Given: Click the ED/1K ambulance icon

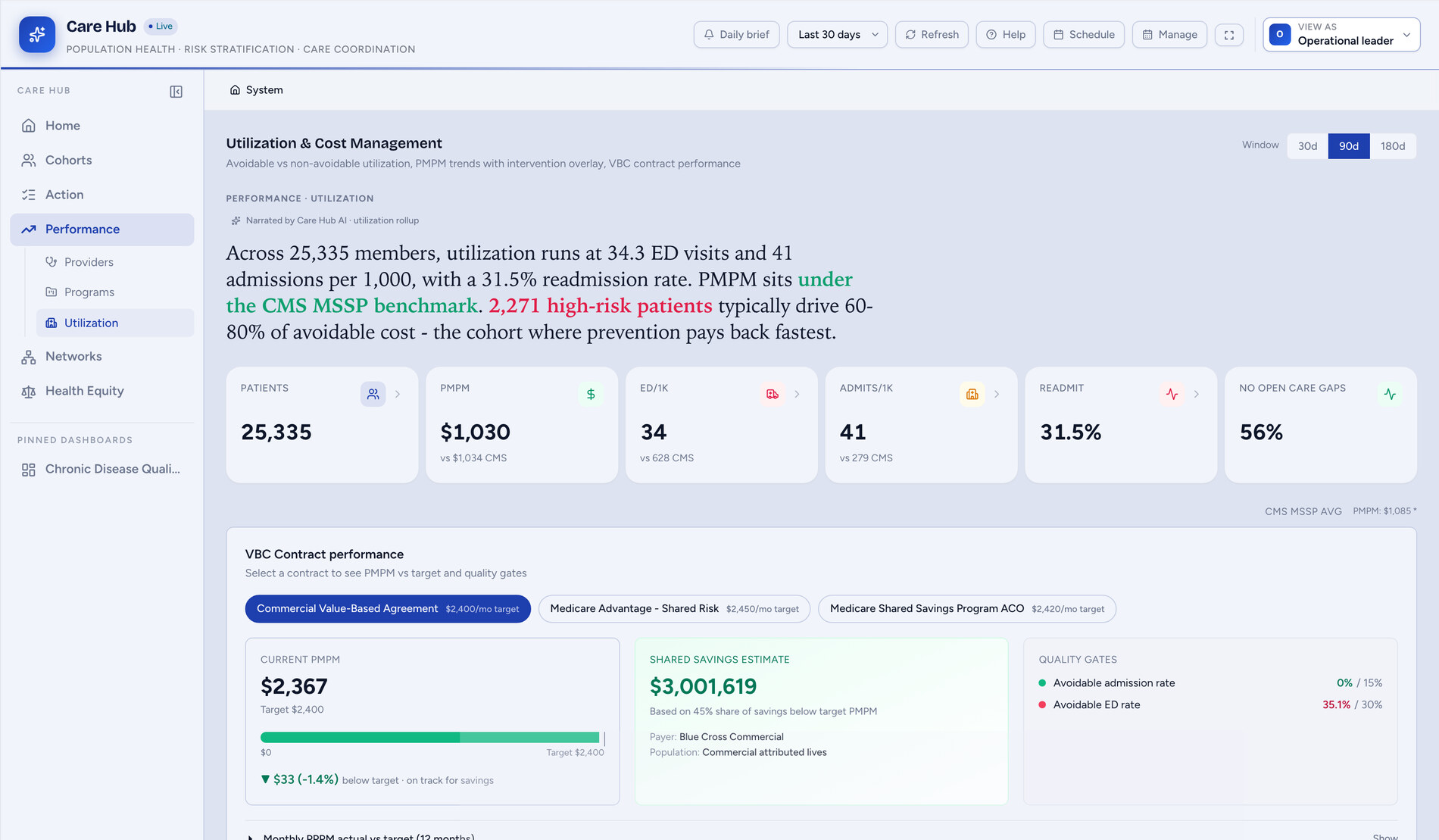Looking at the screenshot, I should click(x=772, y=394).
